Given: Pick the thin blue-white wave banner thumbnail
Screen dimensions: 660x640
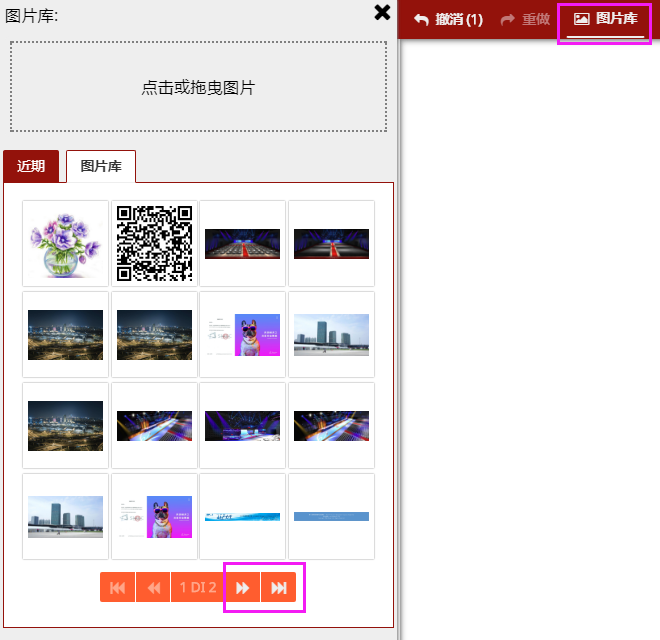Looking at the screenshot, I should 242,516.
